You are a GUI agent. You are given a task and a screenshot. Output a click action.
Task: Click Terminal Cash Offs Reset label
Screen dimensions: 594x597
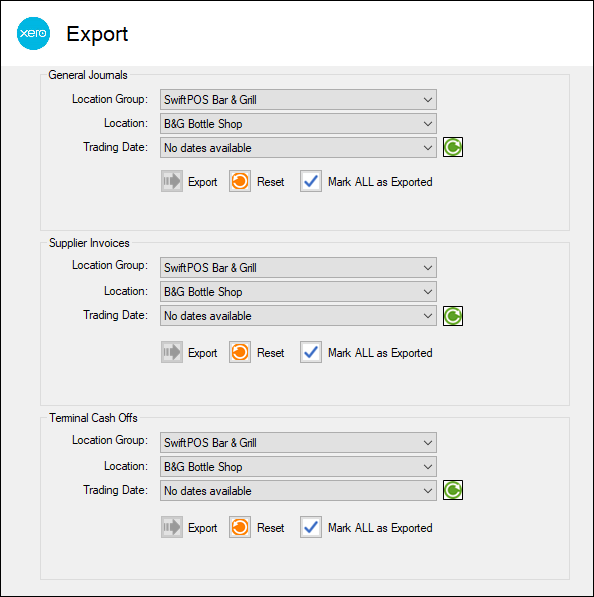click(x=271, y=528)
